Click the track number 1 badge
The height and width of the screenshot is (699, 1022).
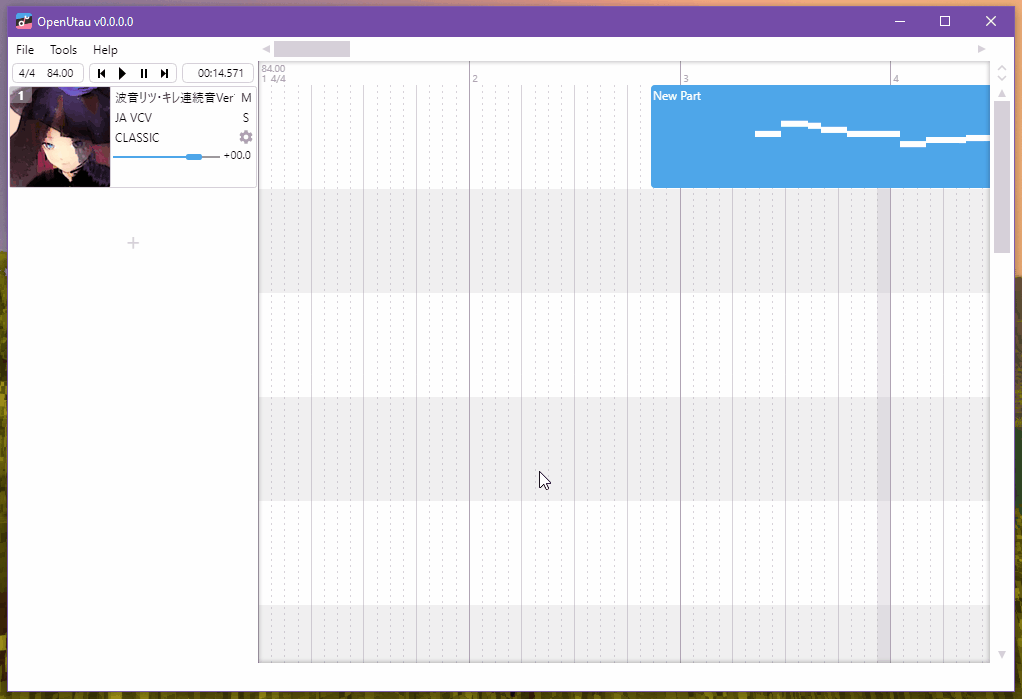click(19, 94)
